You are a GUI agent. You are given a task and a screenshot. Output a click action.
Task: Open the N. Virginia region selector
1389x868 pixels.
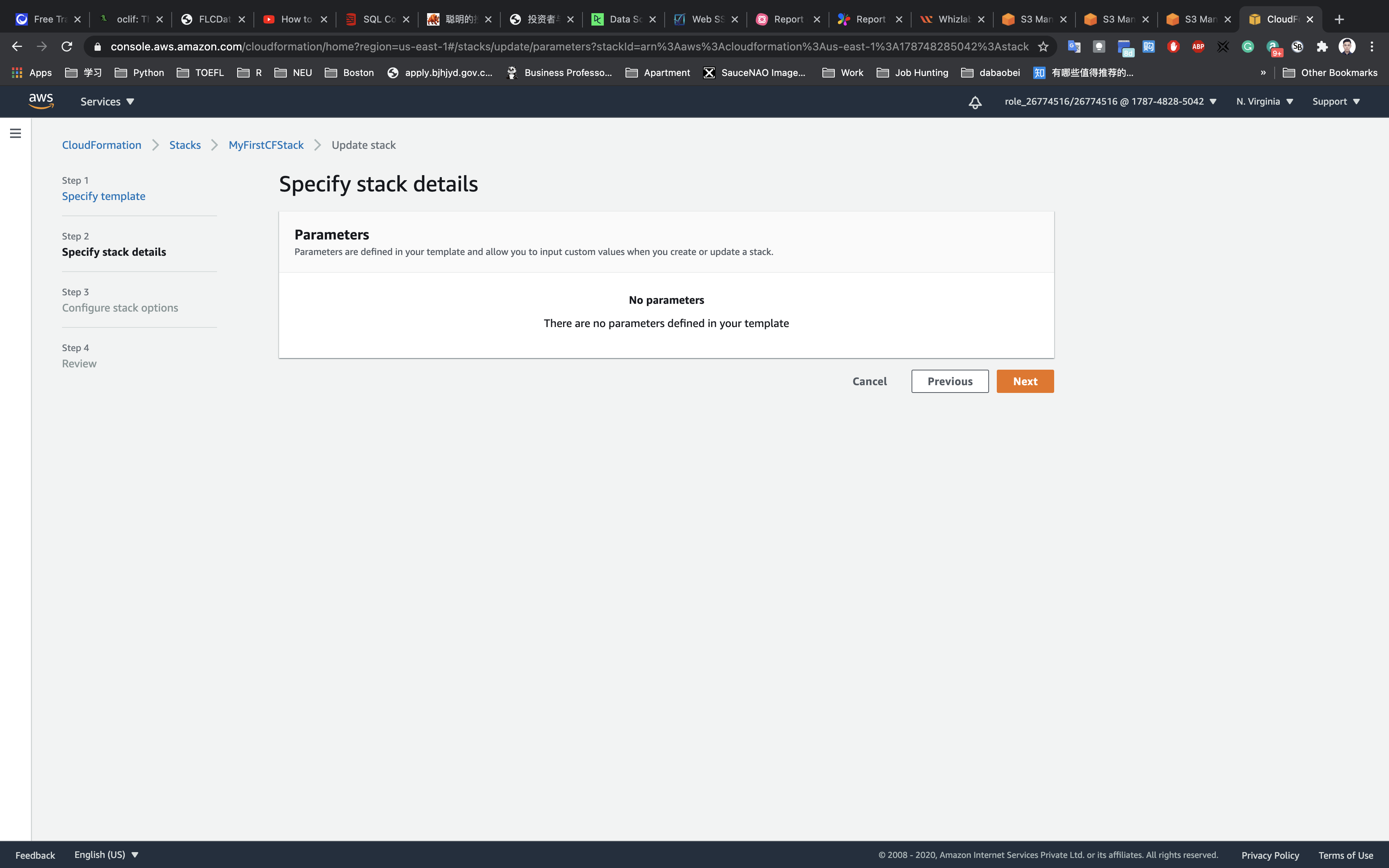click(x=1265, y=102)
